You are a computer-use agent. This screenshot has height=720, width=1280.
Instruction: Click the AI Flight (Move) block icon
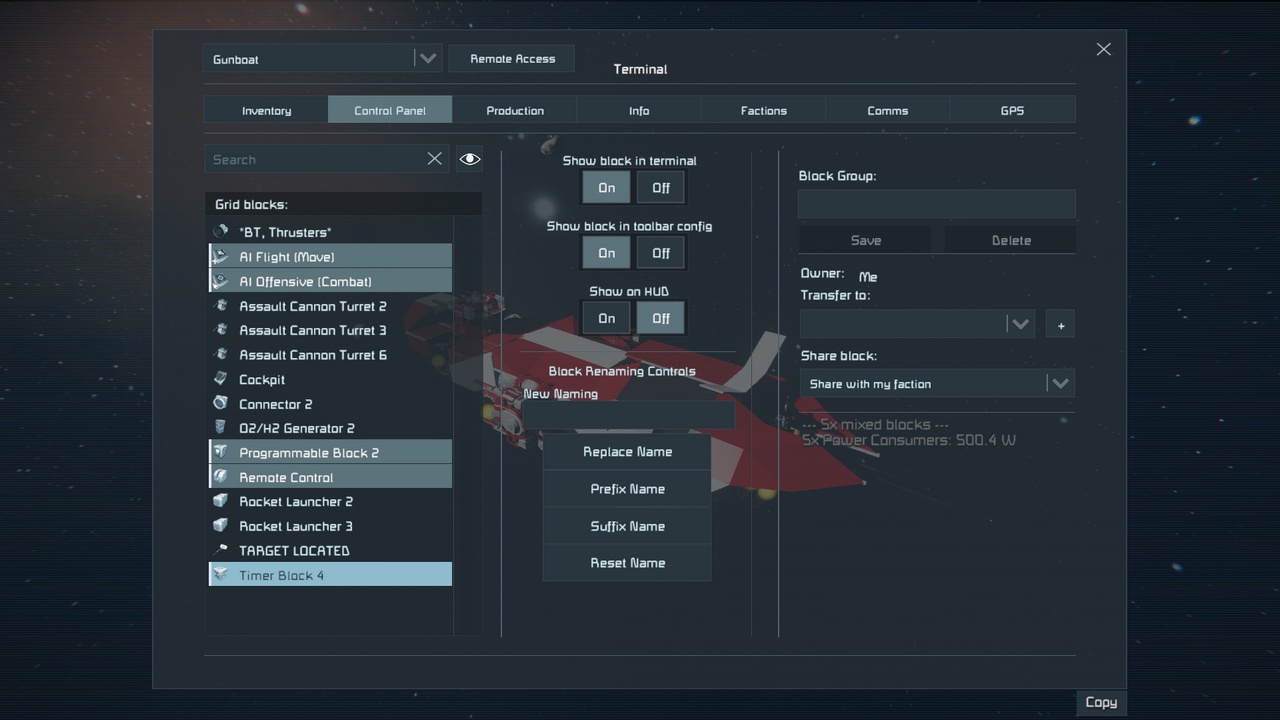220,257
